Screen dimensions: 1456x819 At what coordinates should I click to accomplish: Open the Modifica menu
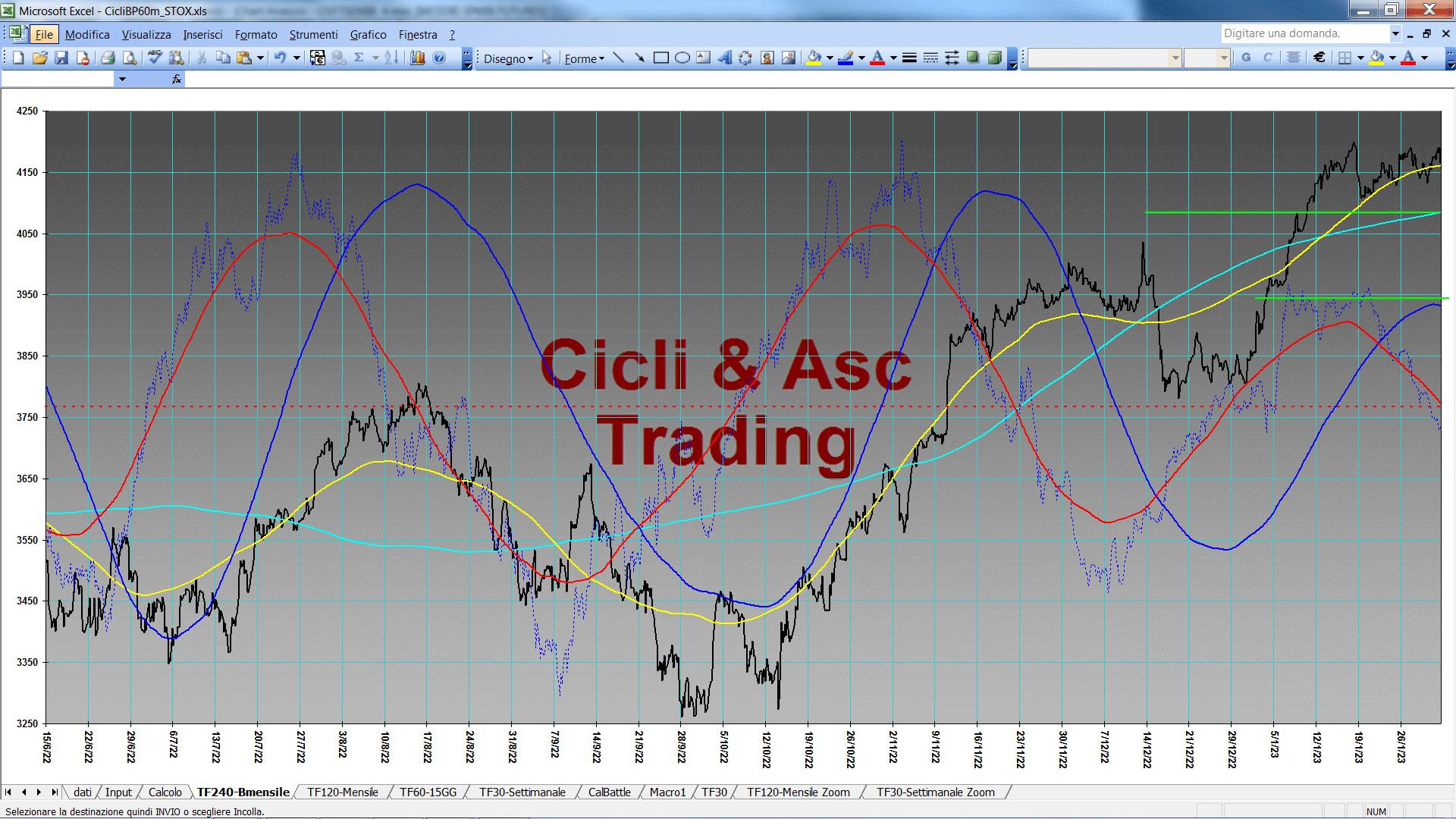pos(87,35)
